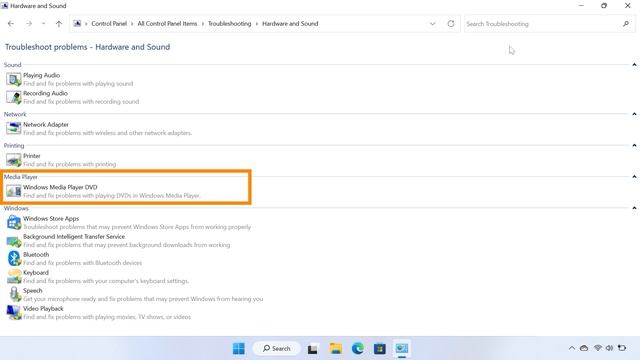Show hidden tray icons chevron
Image resolution: width=640 pixels, height=360 pixels.
[572, 348]
